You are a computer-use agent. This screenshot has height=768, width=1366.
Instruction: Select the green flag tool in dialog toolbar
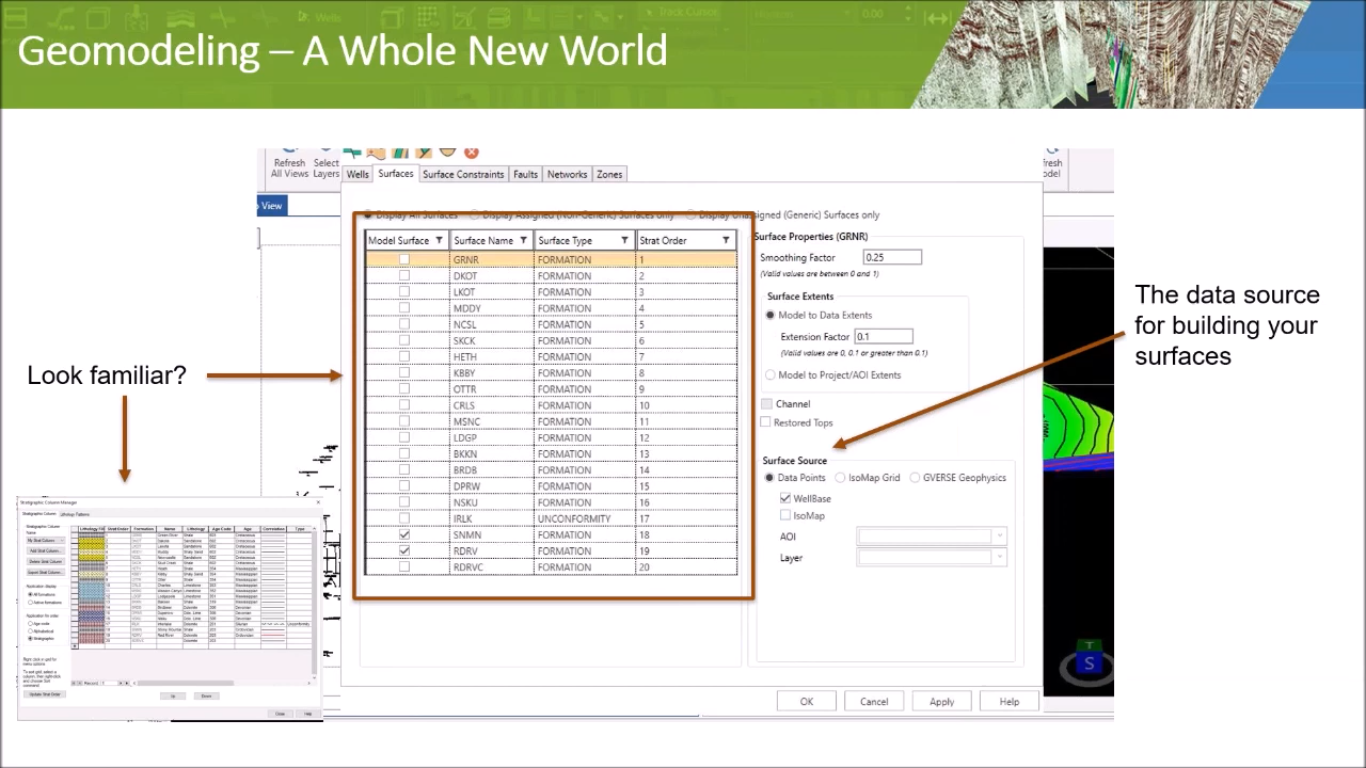353,152
